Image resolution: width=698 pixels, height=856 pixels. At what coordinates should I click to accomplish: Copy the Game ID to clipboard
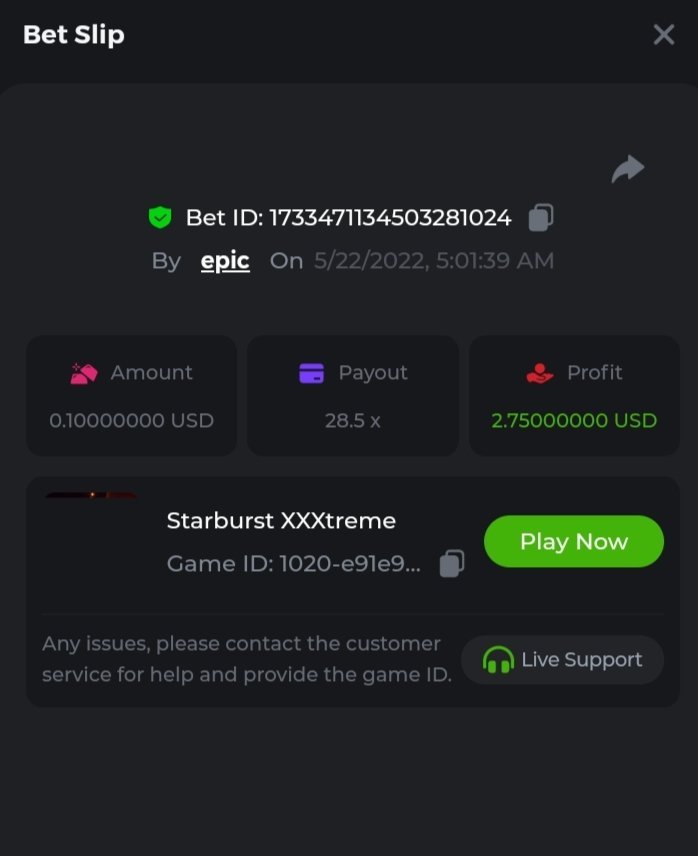pyautogui.click(x=452, y=564)
